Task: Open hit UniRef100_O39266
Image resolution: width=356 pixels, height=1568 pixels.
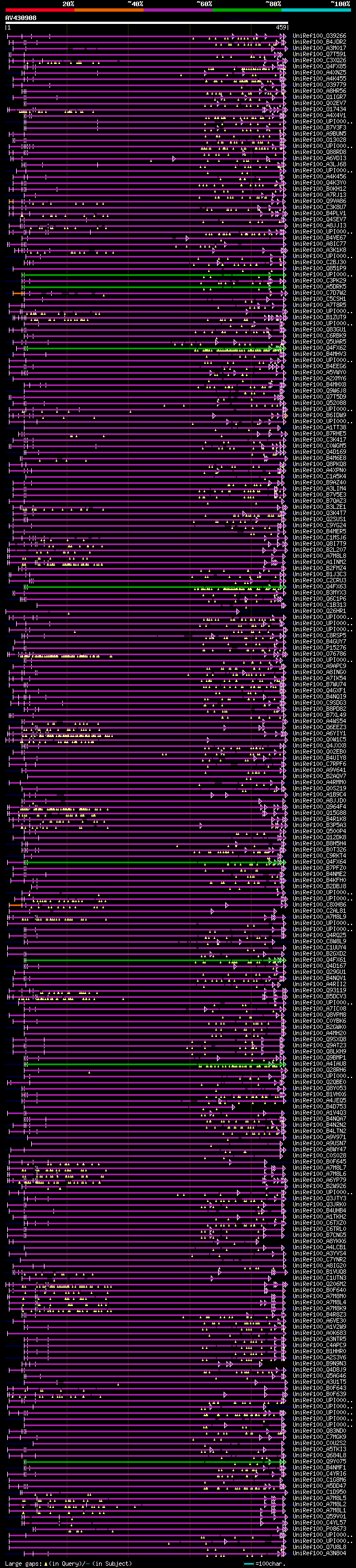Action: (x=319, y=36)
